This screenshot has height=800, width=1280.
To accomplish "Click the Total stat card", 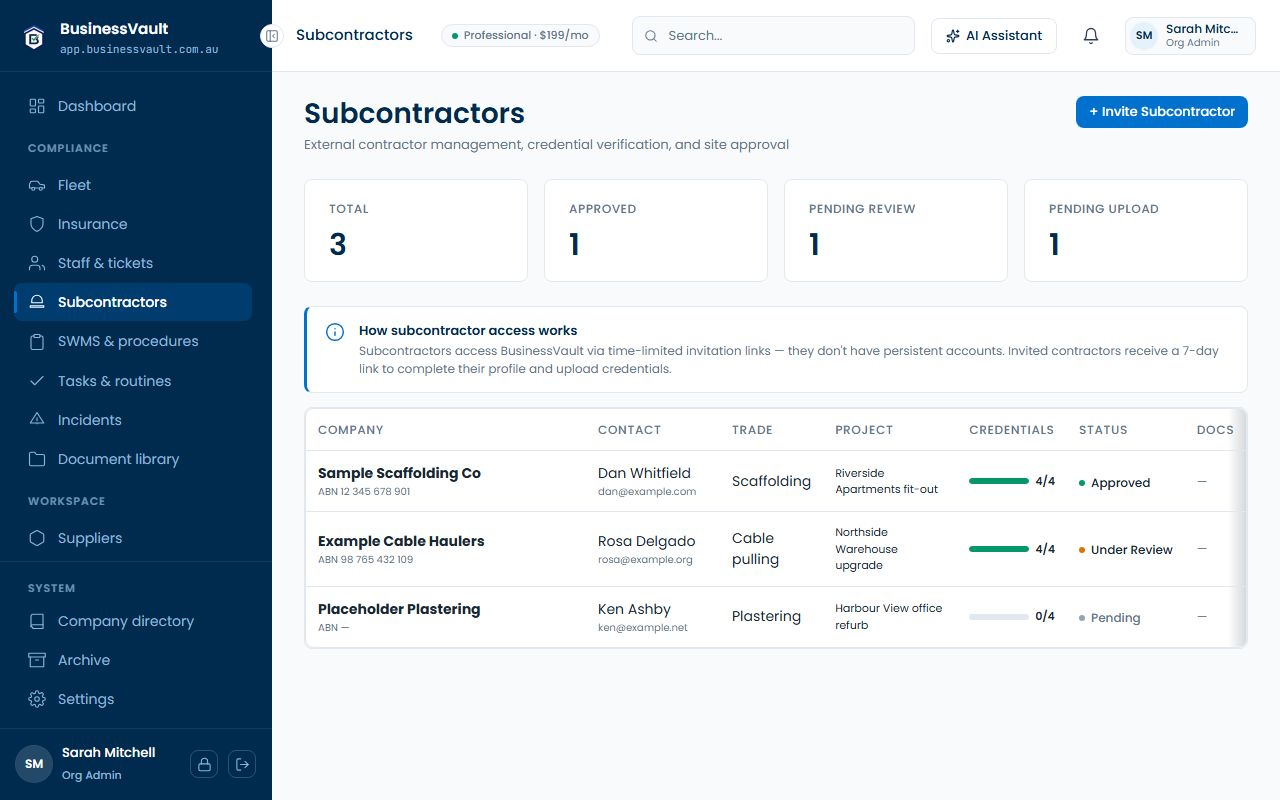I will pos(416,230).
